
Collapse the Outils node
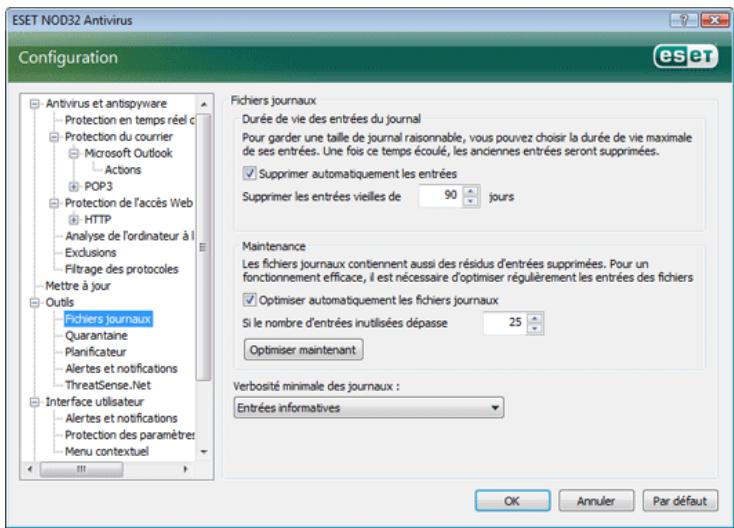click(x=34, y=303)
